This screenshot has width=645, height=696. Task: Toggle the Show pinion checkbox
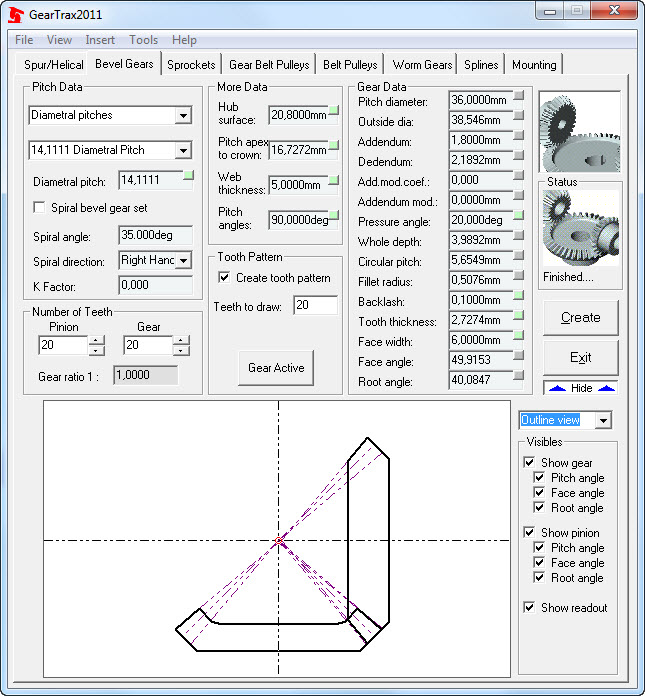529,532
